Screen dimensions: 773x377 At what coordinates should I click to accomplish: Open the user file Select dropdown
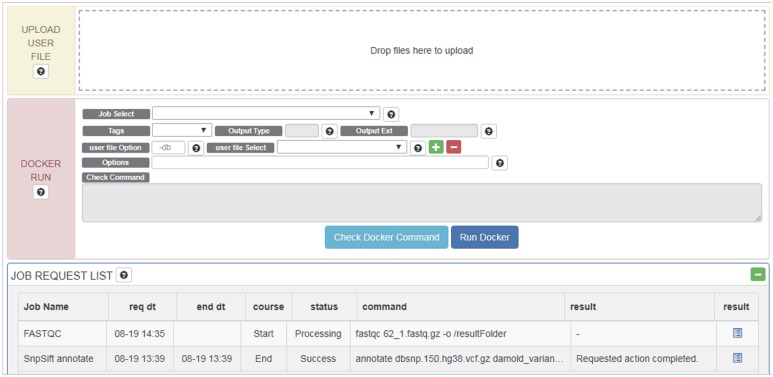[x=342, y=147]
